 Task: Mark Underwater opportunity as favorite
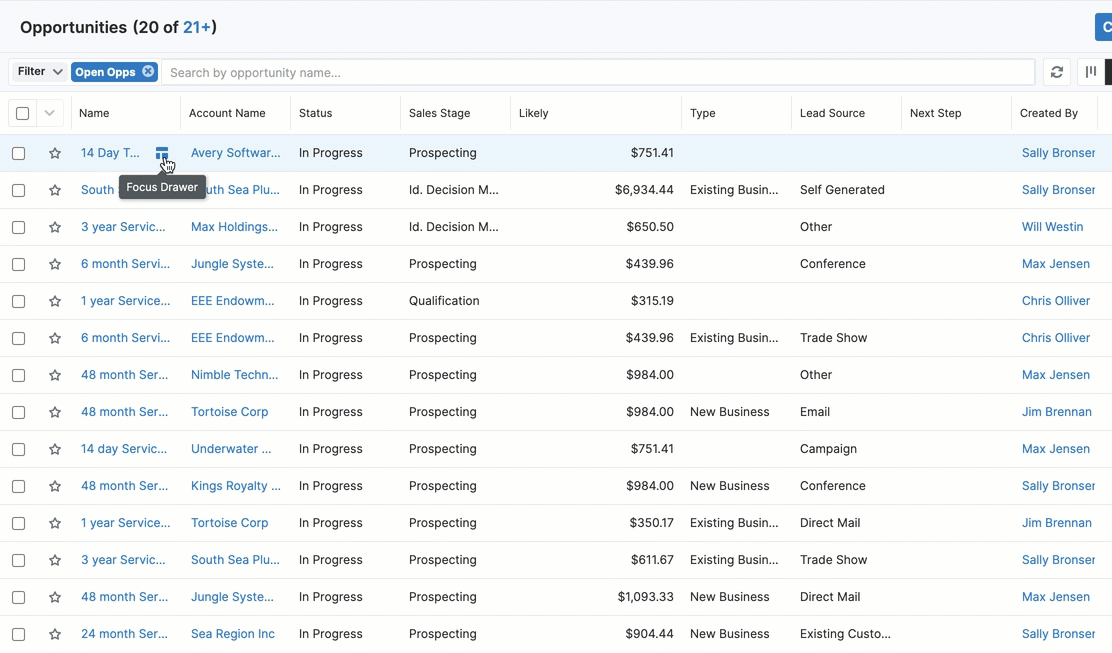55,449
